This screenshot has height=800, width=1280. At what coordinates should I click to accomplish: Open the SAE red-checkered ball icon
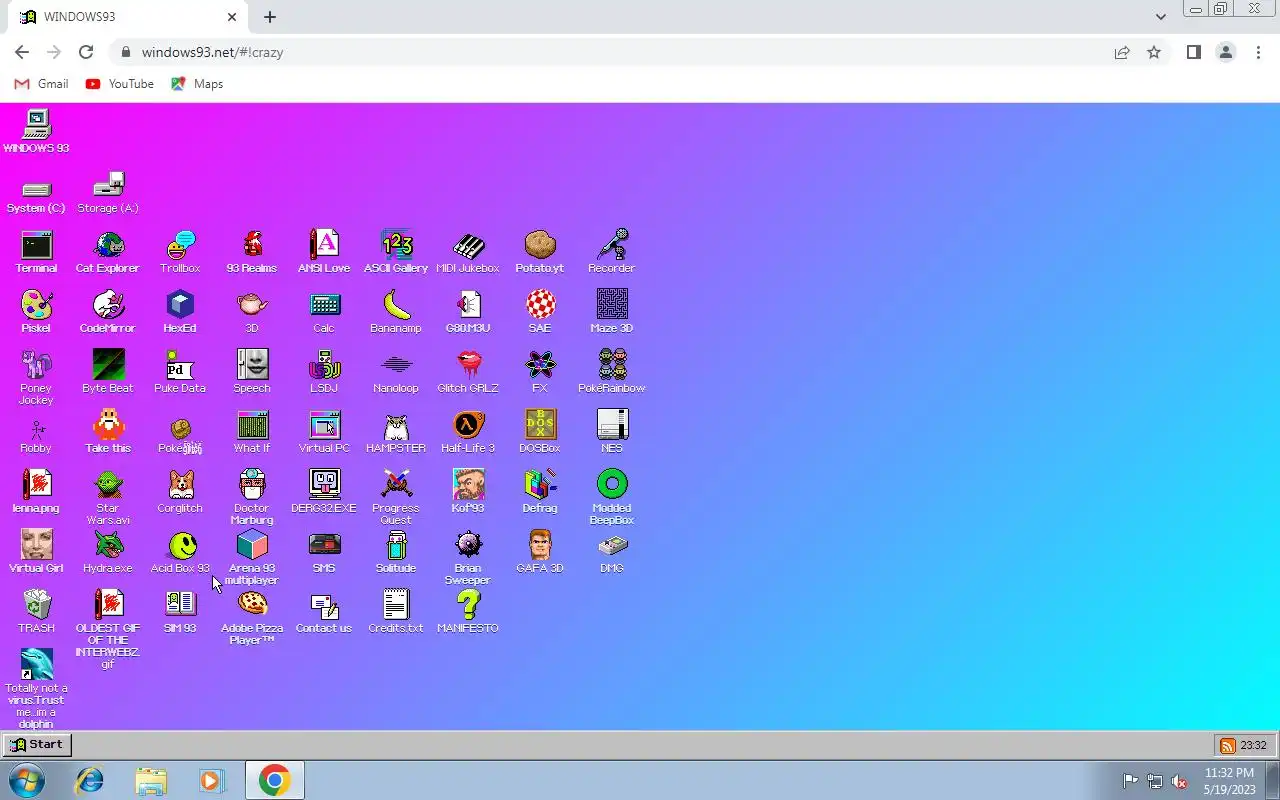coord(540,311)
